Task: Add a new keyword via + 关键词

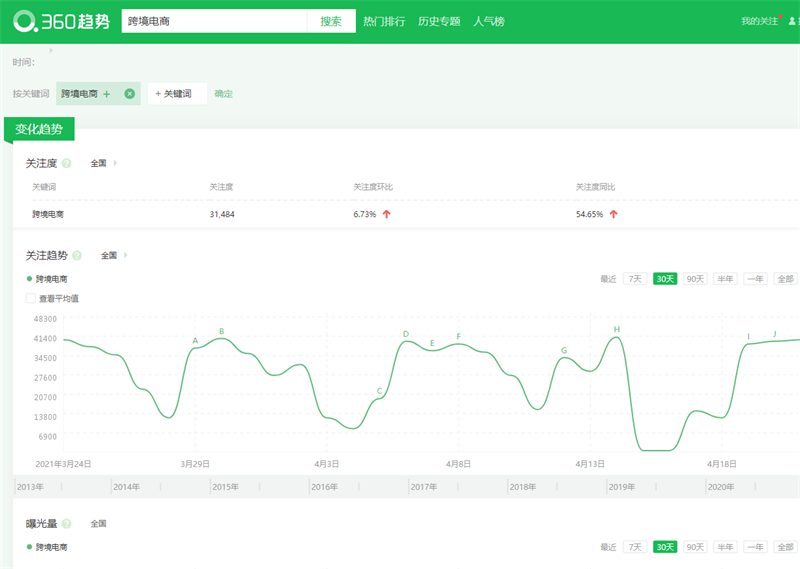Action: (x=177, y=94)
